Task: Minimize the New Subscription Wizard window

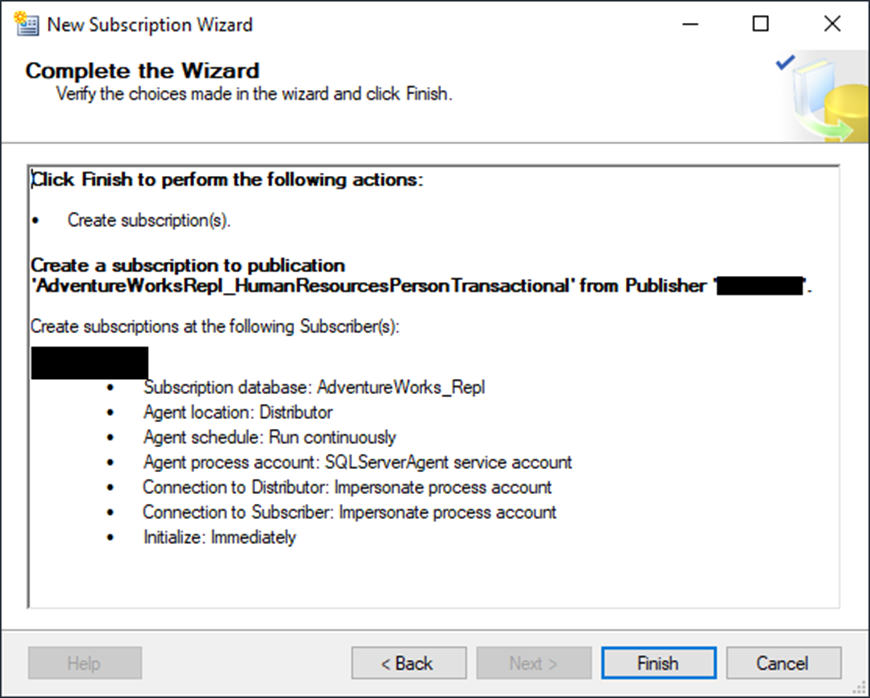Action: [690, 24]
